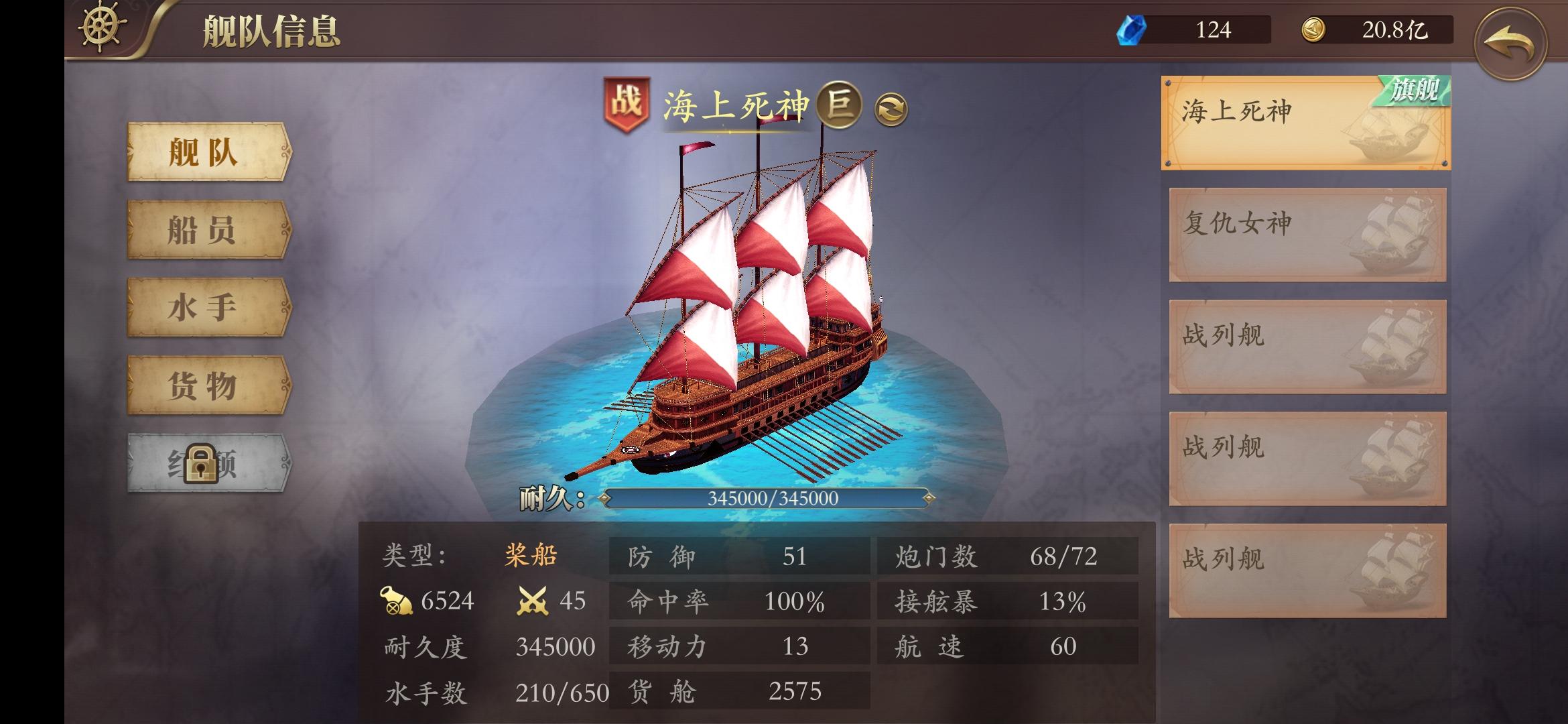Image resolution: width=1568 pixels, height=724 pixels.
Task: Click the gold coin currency icon
Action: (x=1313, y=30)
